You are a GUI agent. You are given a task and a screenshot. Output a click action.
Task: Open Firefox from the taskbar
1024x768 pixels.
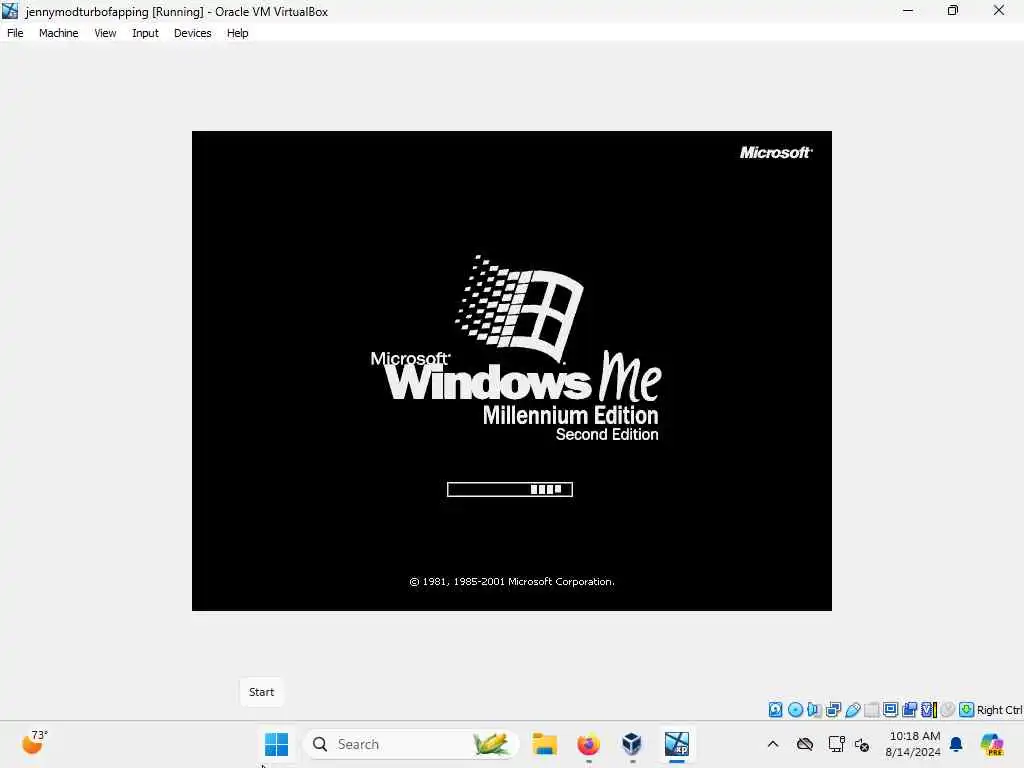tap(588, 744)
